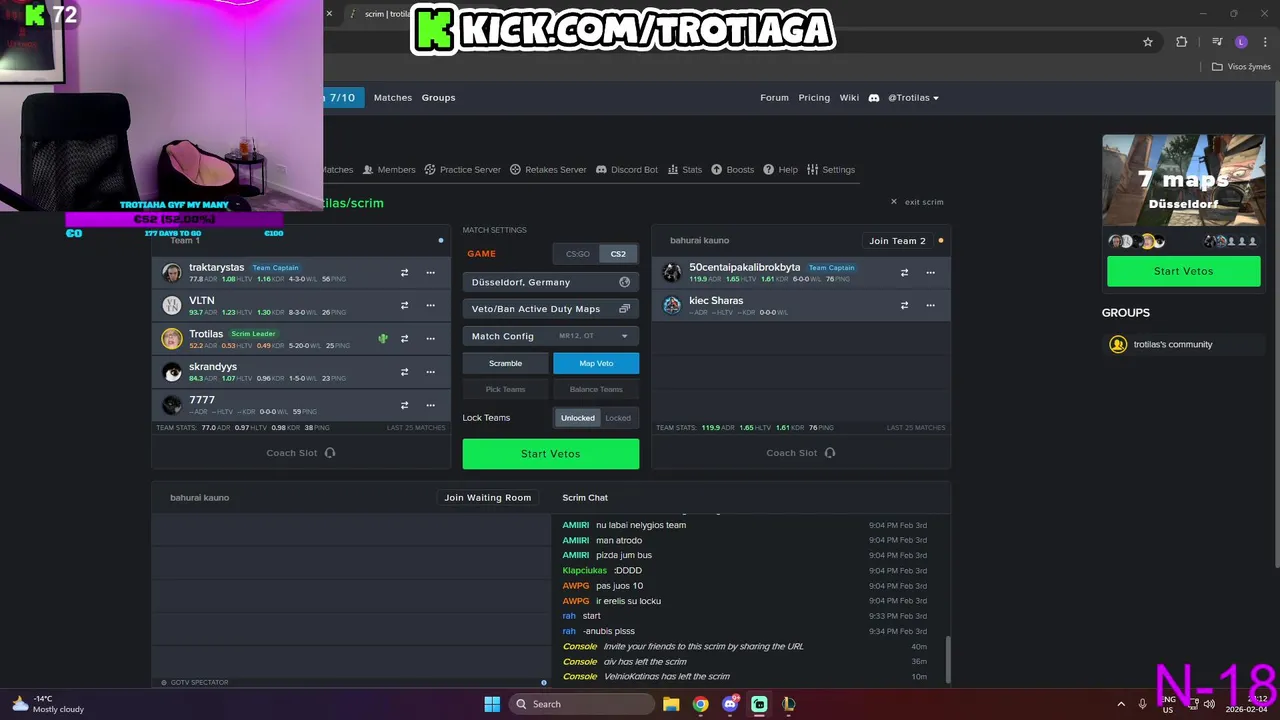The height and width of the screenshot is (720, 1280).
Task: Click the globe icon in the Düsseldorf field
Action: pos(624,282)
